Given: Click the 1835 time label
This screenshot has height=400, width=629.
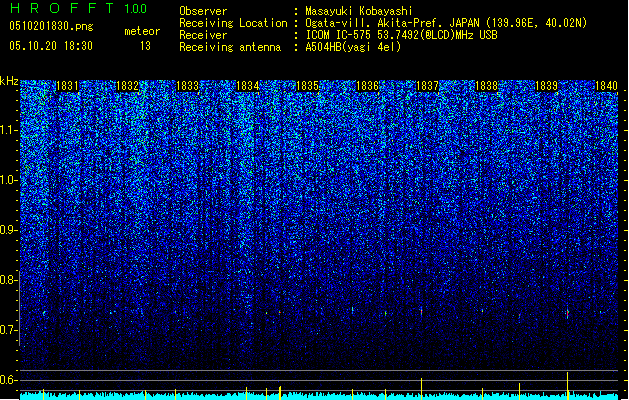Looking at the screenshot, I should [x=307, y=86].
